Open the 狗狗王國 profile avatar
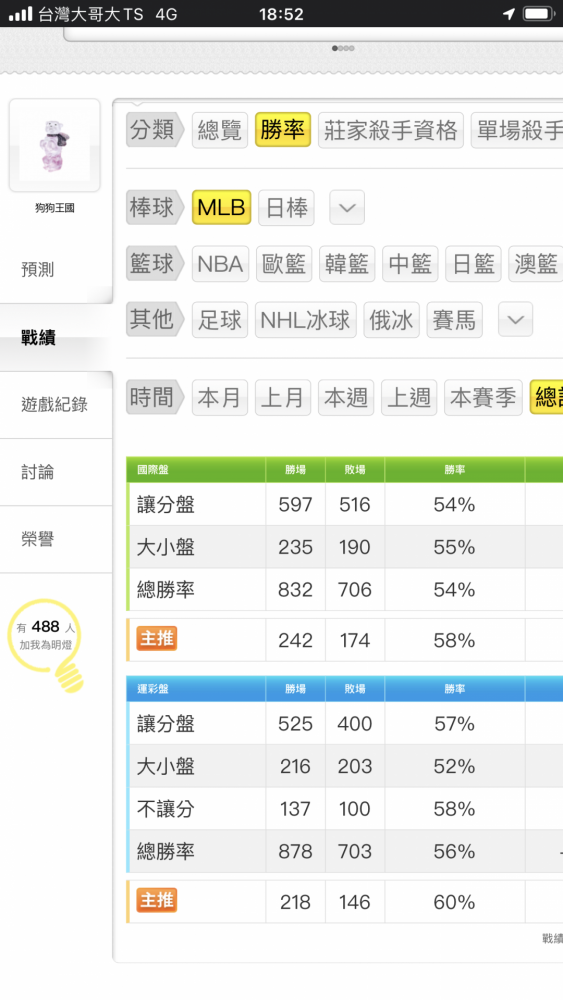The image size is (563, 1000). [x=54, y=145]
